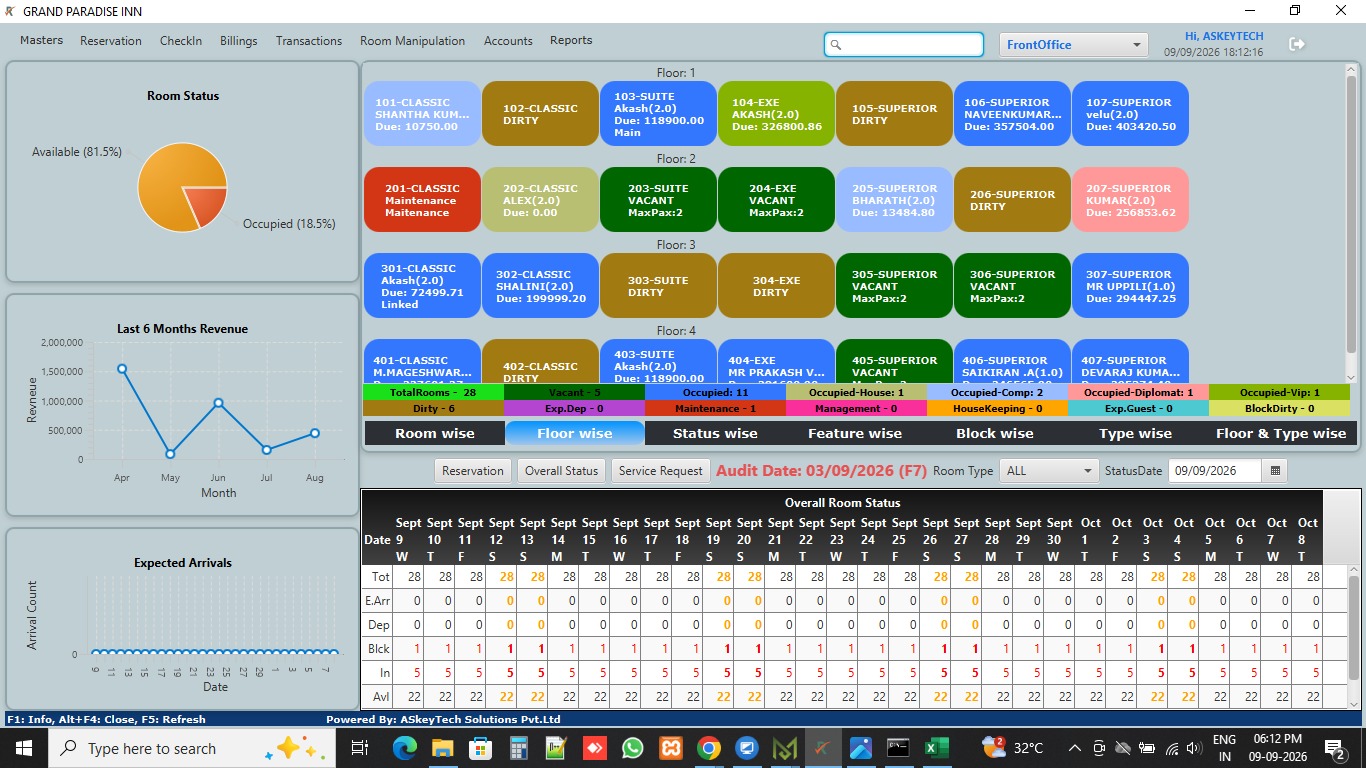Click the search input field
Screen dimensions: 1366x768
[x=904, y=44]
